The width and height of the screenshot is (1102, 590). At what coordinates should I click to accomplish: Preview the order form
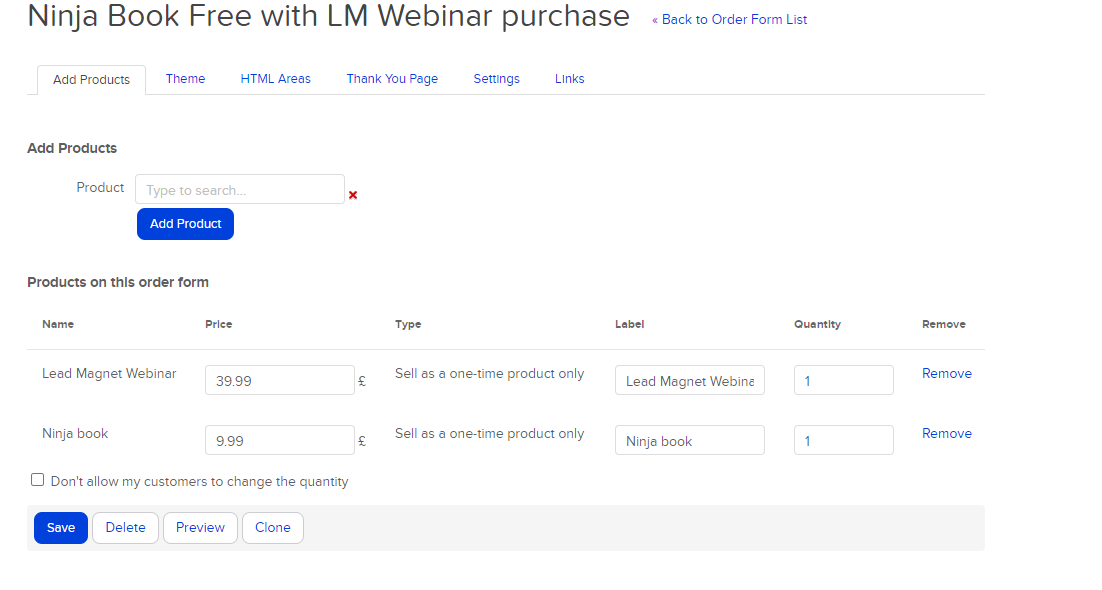200,527
